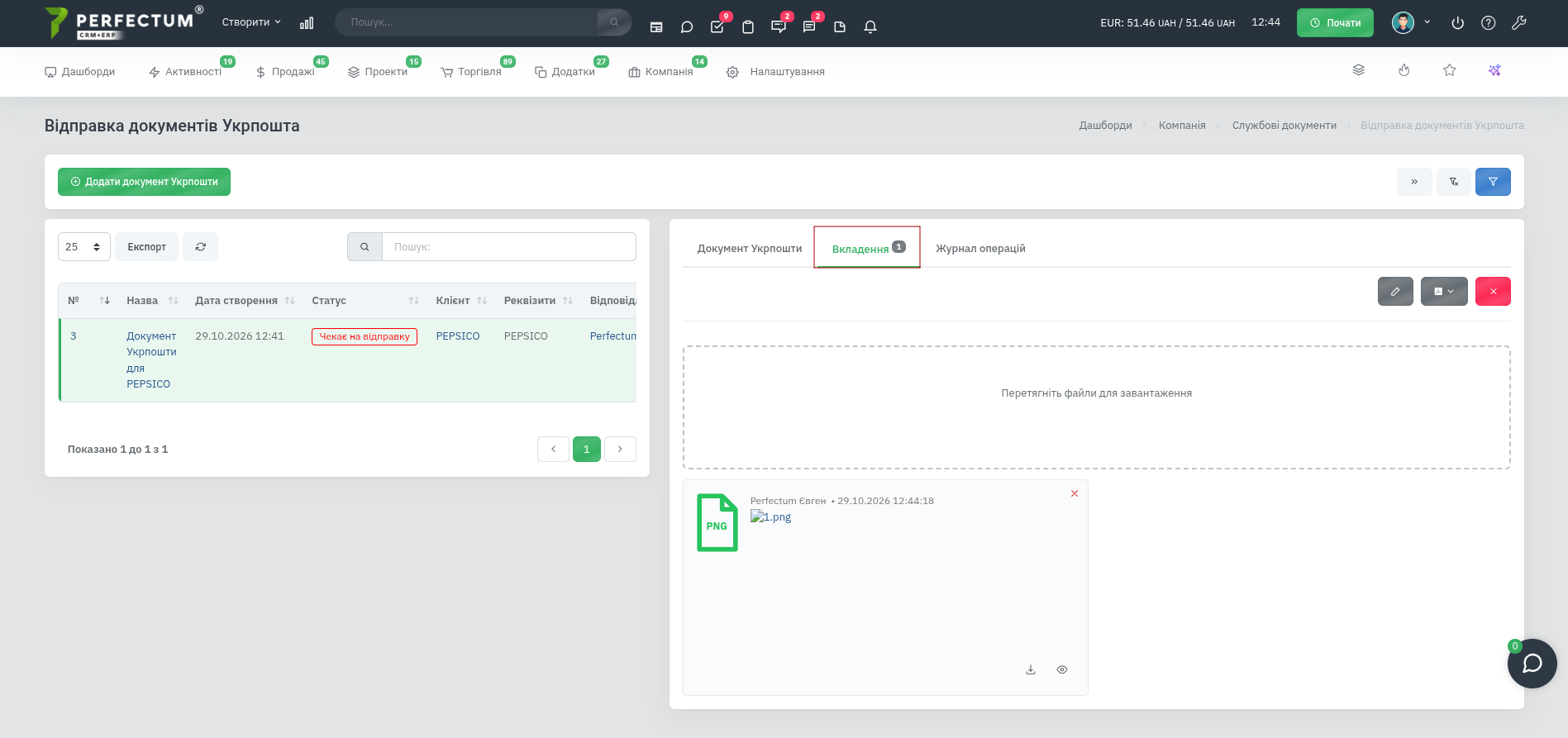Open the statistics bar chart icon

pos(307,23)
